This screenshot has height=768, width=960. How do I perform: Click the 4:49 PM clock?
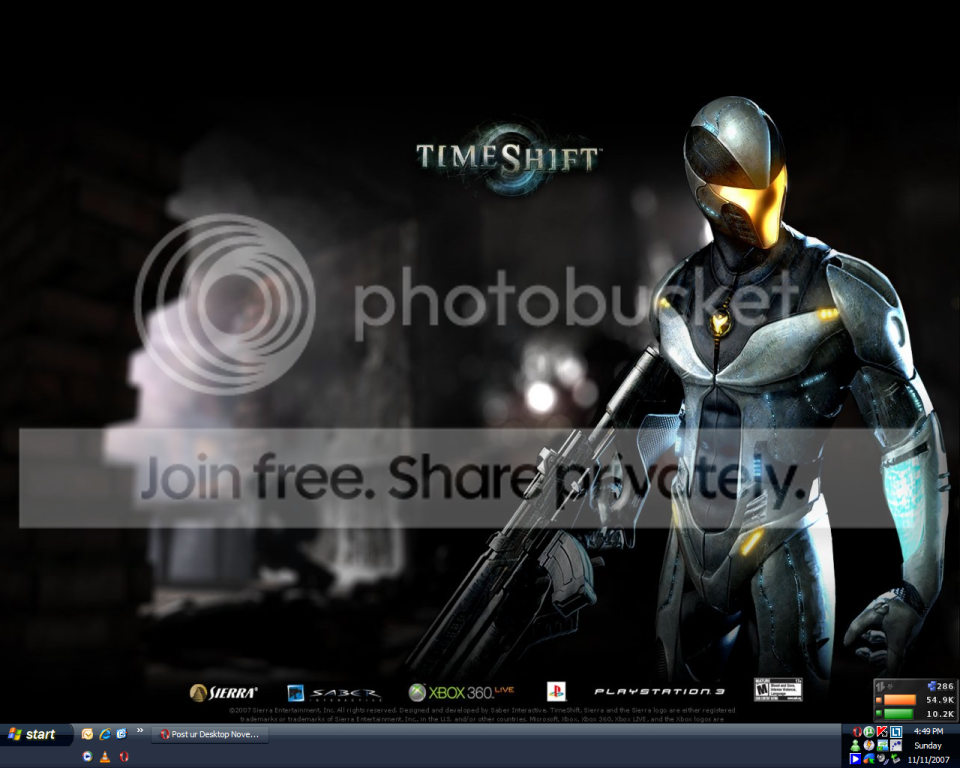pos(928,731)
